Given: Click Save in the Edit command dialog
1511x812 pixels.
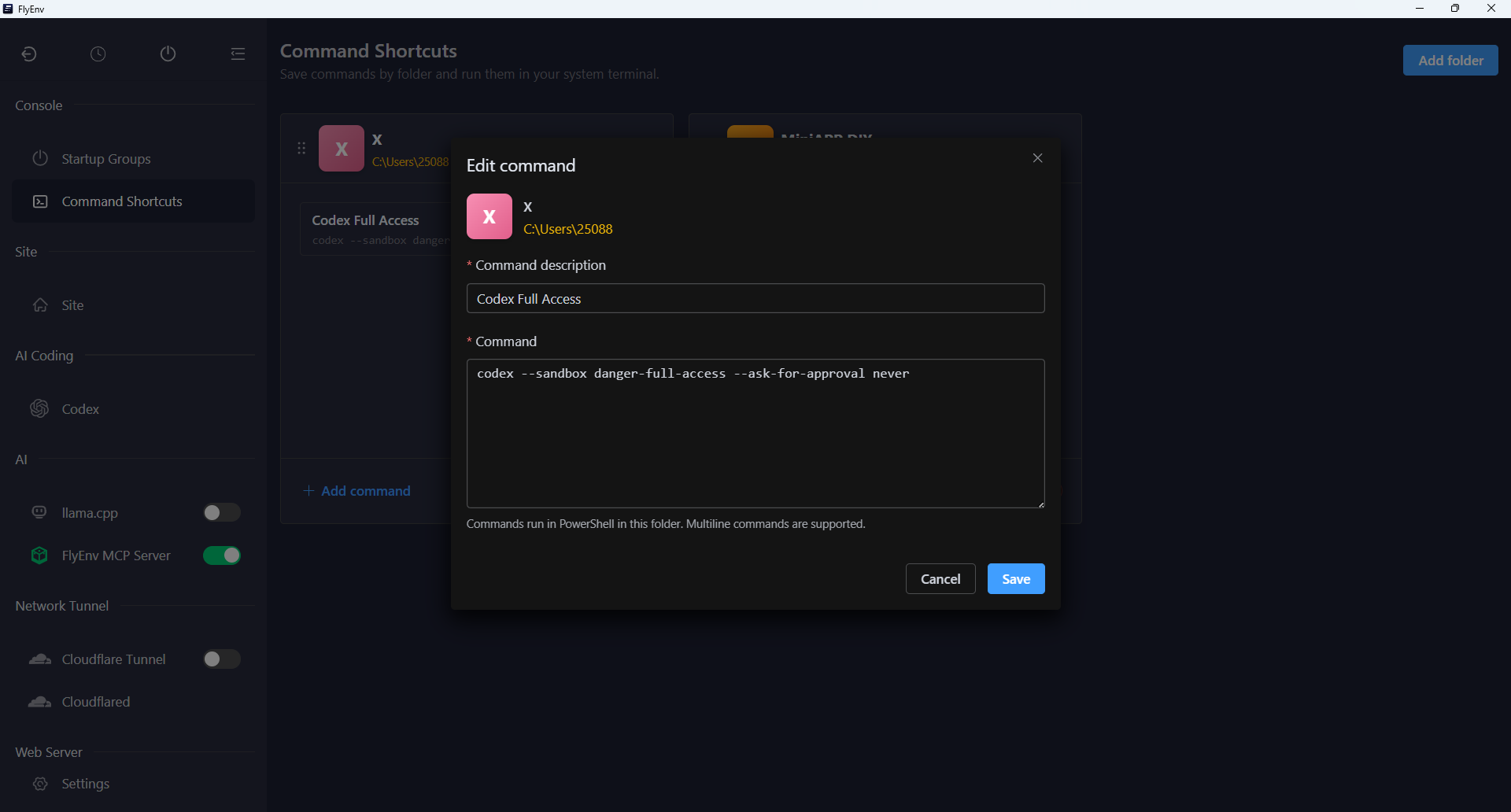Looking at the screenshot, I should tap(1016, 579).
